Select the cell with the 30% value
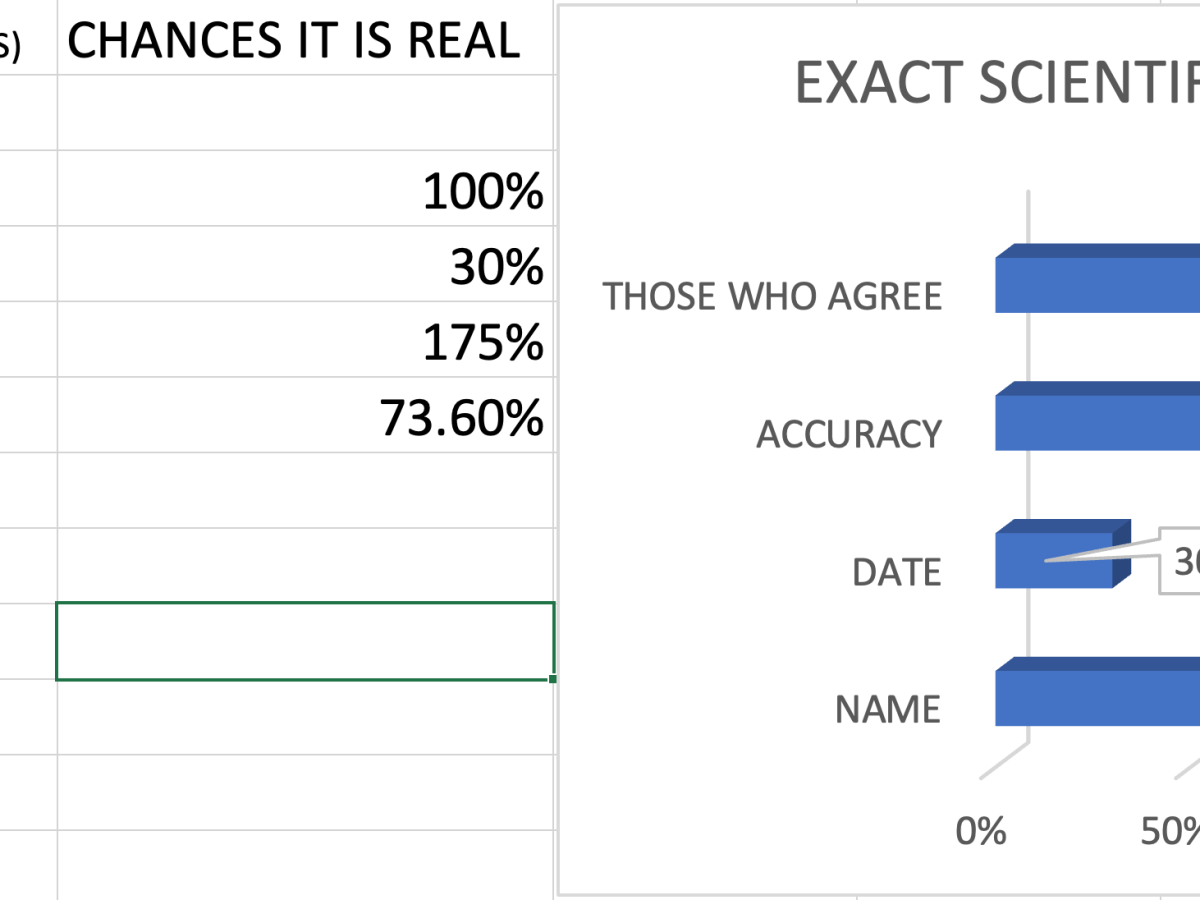1200x900 pixels. 305,265
